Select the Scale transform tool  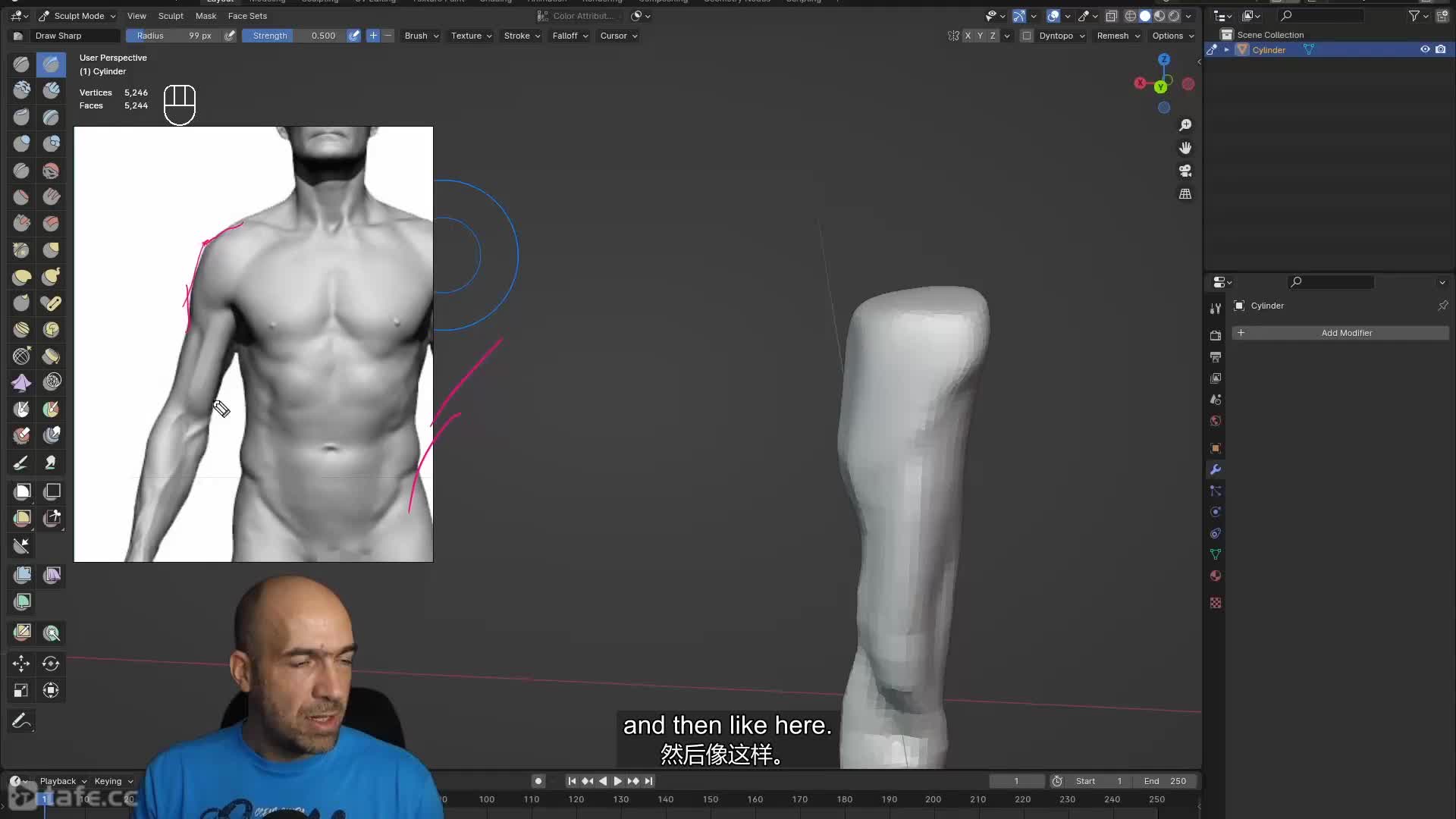click(21, 691)
